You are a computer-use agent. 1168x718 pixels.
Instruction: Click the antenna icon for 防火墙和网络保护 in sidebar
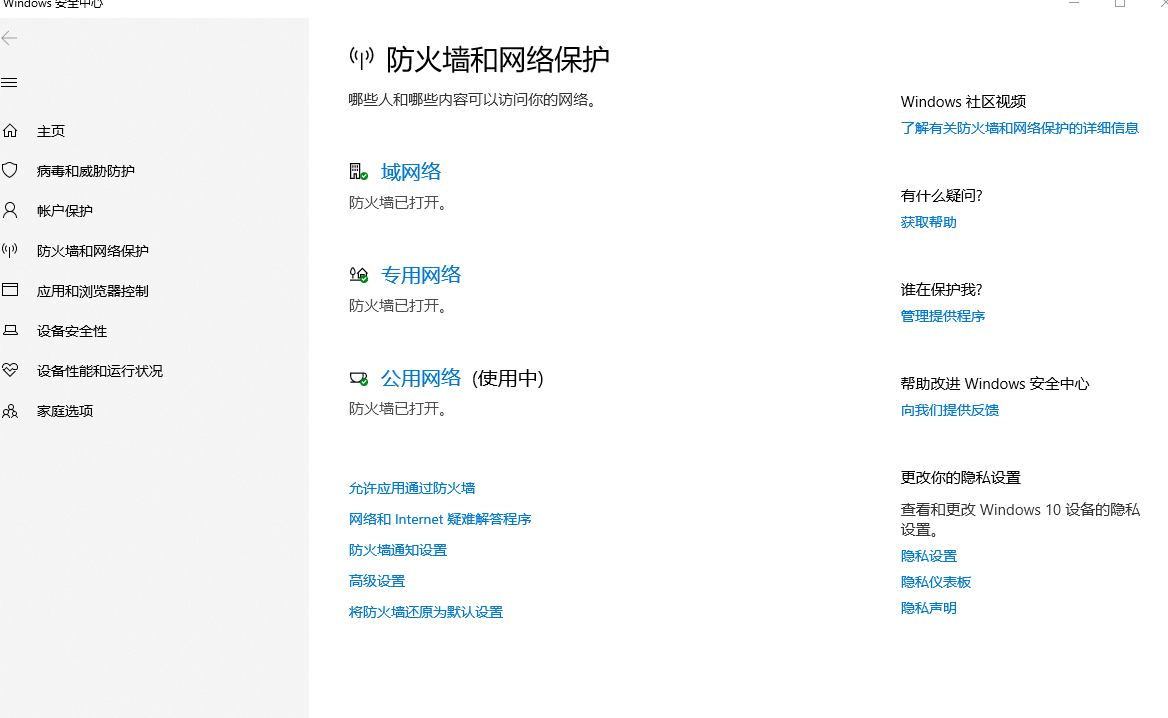tap(10, 250)
